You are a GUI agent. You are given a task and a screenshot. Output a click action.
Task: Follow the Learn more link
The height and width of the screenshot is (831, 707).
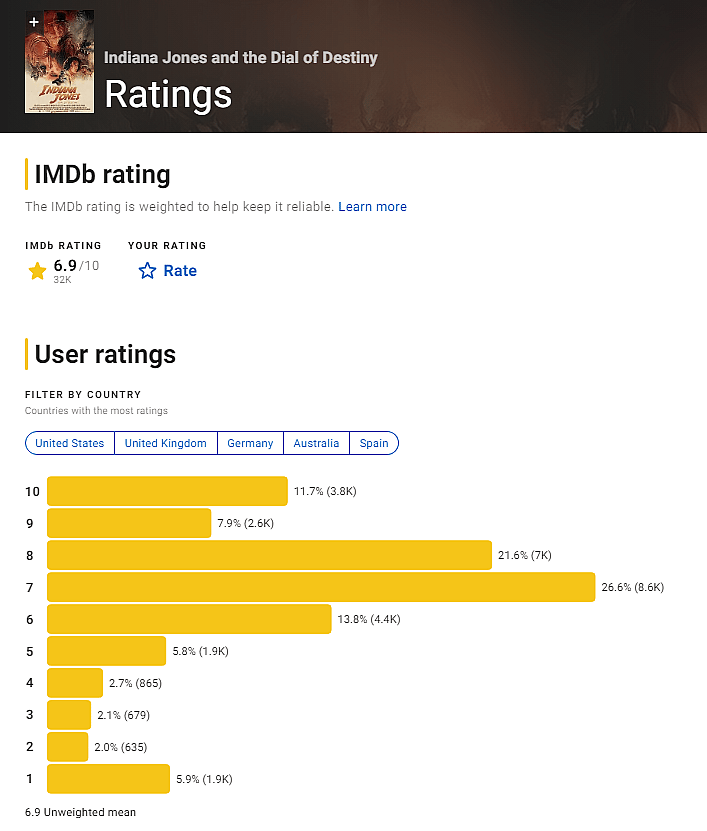[x=372, y=207]
